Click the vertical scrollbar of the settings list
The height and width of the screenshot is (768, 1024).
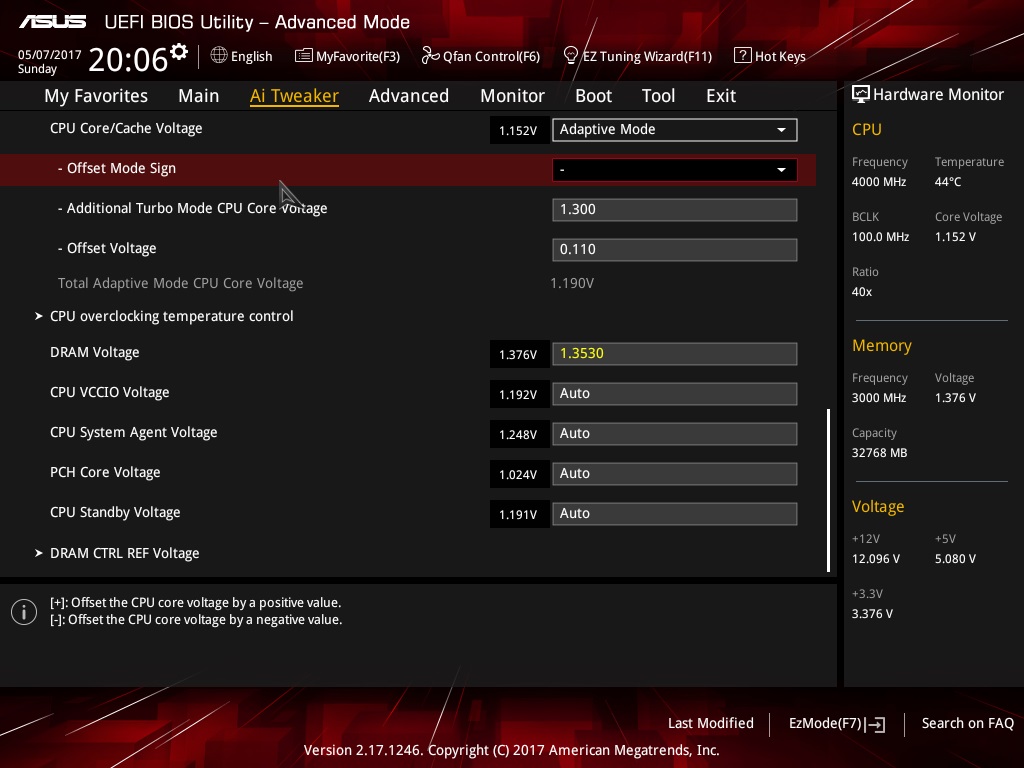pyautogui.click(x=828, y=490)
